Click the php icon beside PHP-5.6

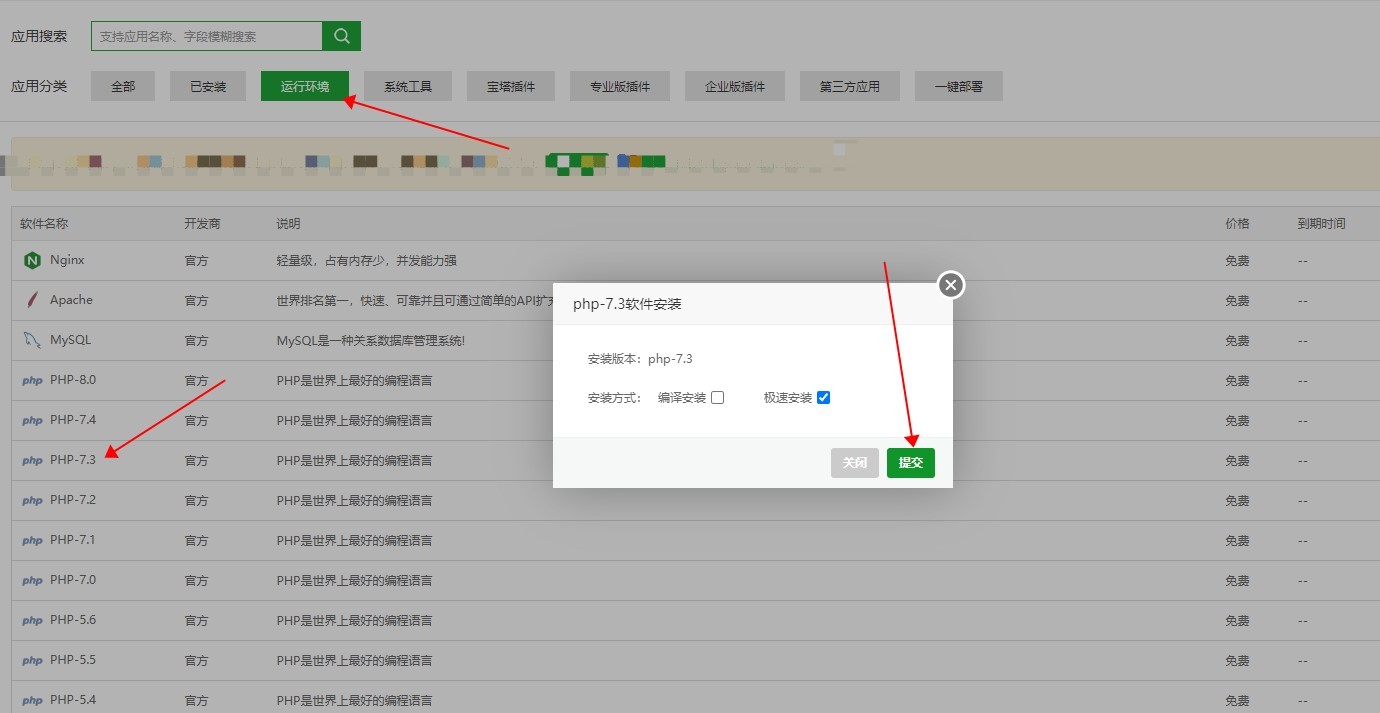(x=32, y=621)
